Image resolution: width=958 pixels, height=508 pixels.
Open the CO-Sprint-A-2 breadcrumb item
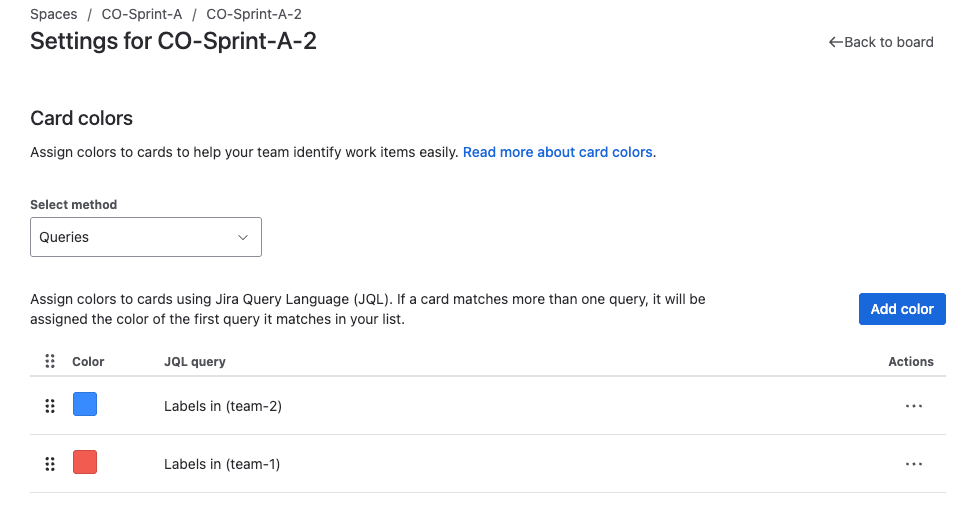click(254, 14)
